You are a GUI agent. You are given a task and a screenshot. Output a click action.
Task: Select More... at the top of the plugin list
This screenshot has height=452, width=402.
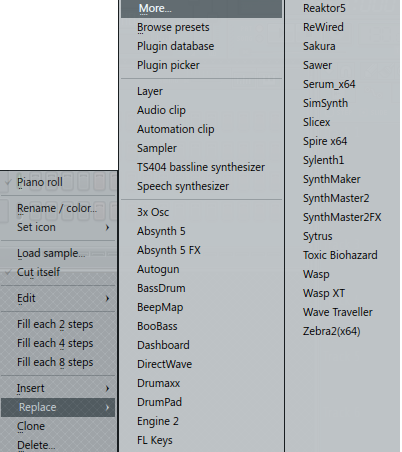pyautogui.click(x=201, y=8)
